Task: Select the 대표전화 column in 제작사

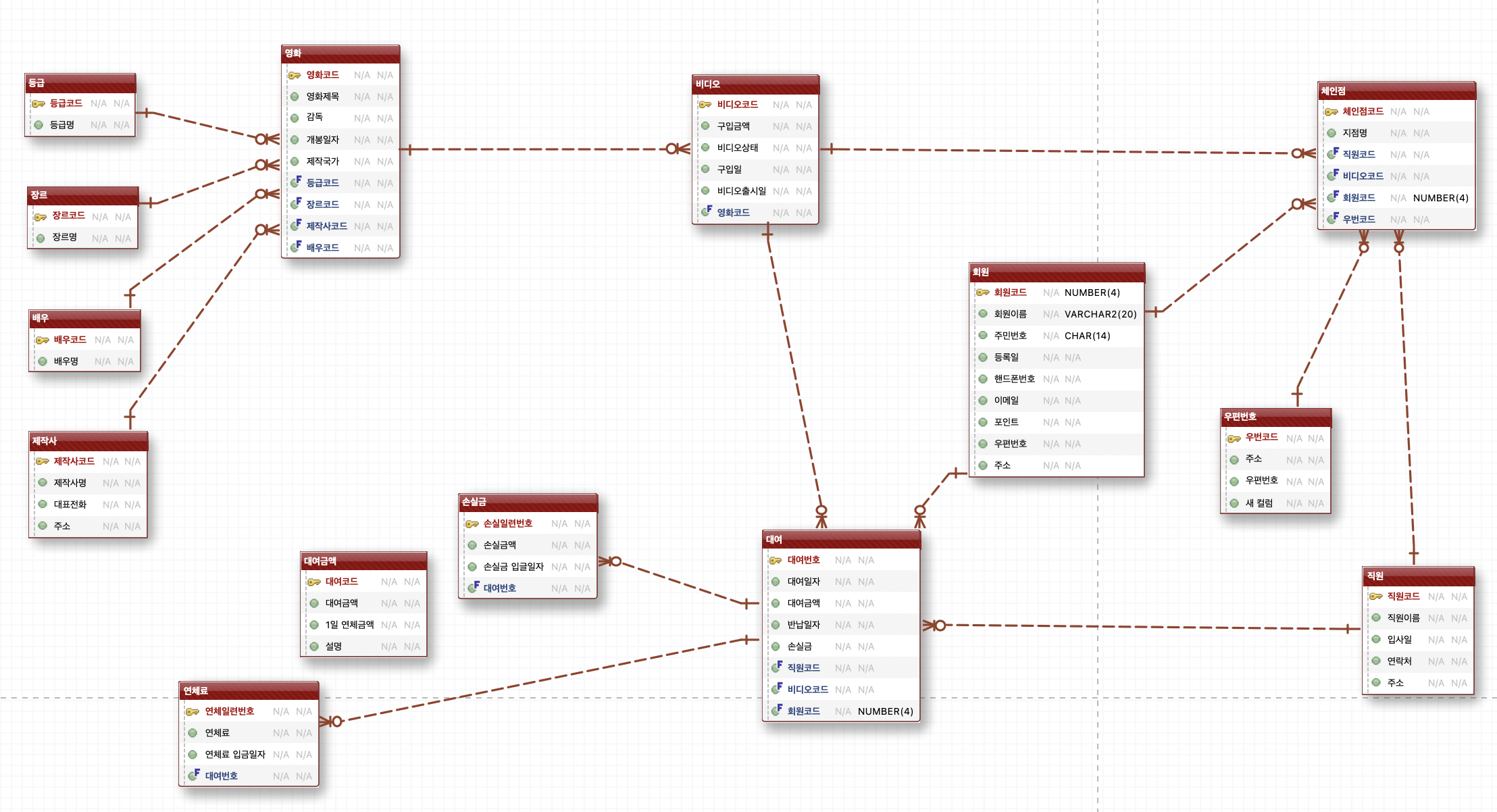Action: coord(70,505)
